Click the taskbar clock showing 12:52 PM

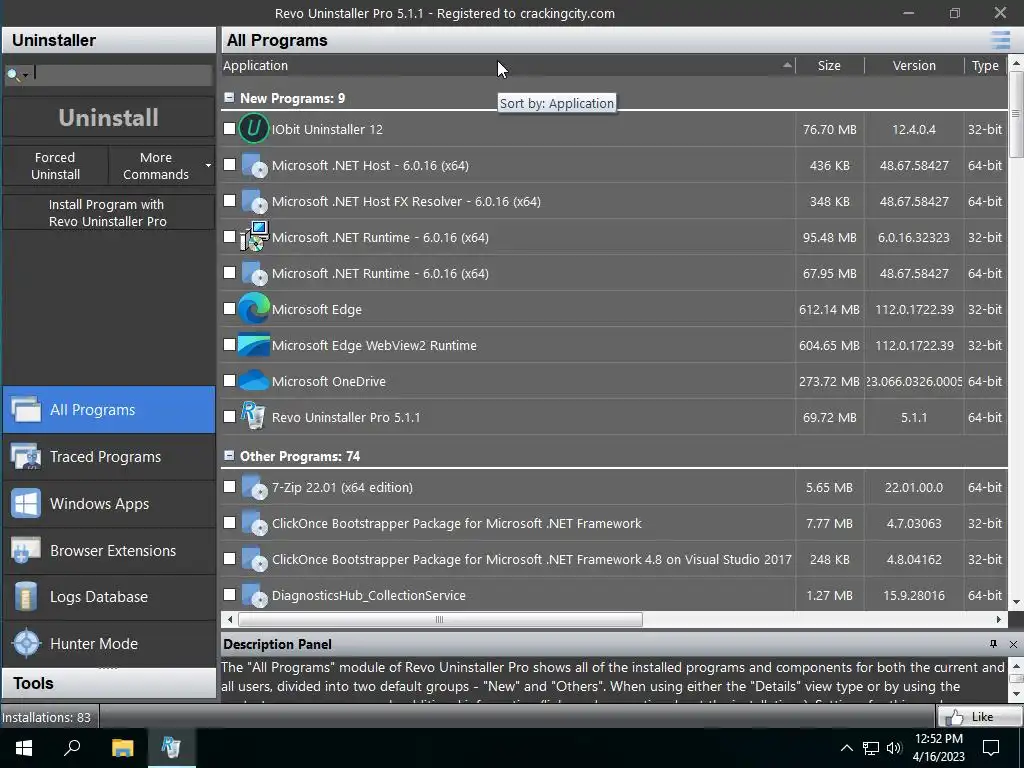coord(938,748)
